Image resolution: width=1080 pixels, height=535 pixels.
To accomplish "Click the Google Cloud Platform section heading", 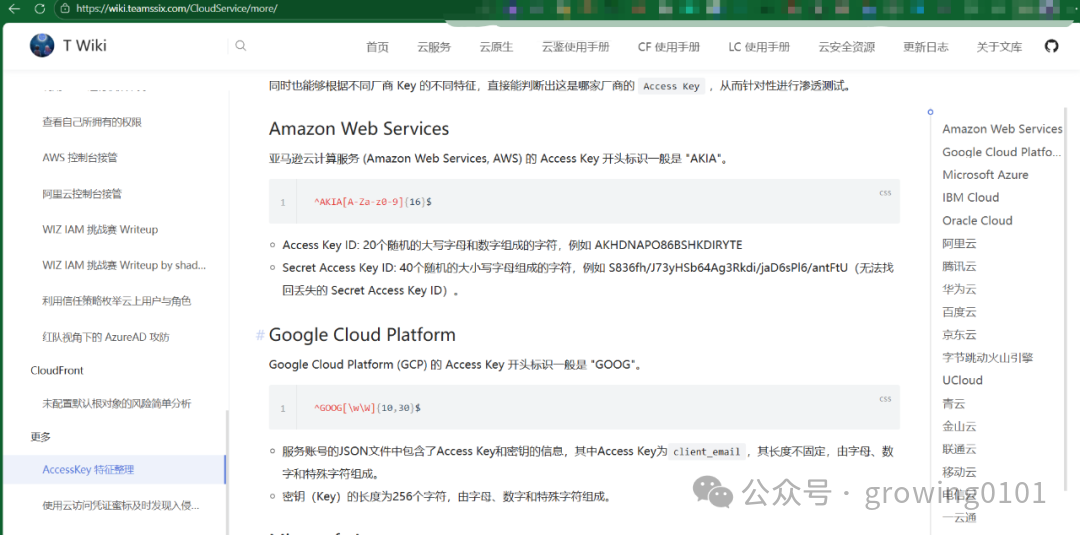I will 362,335.
